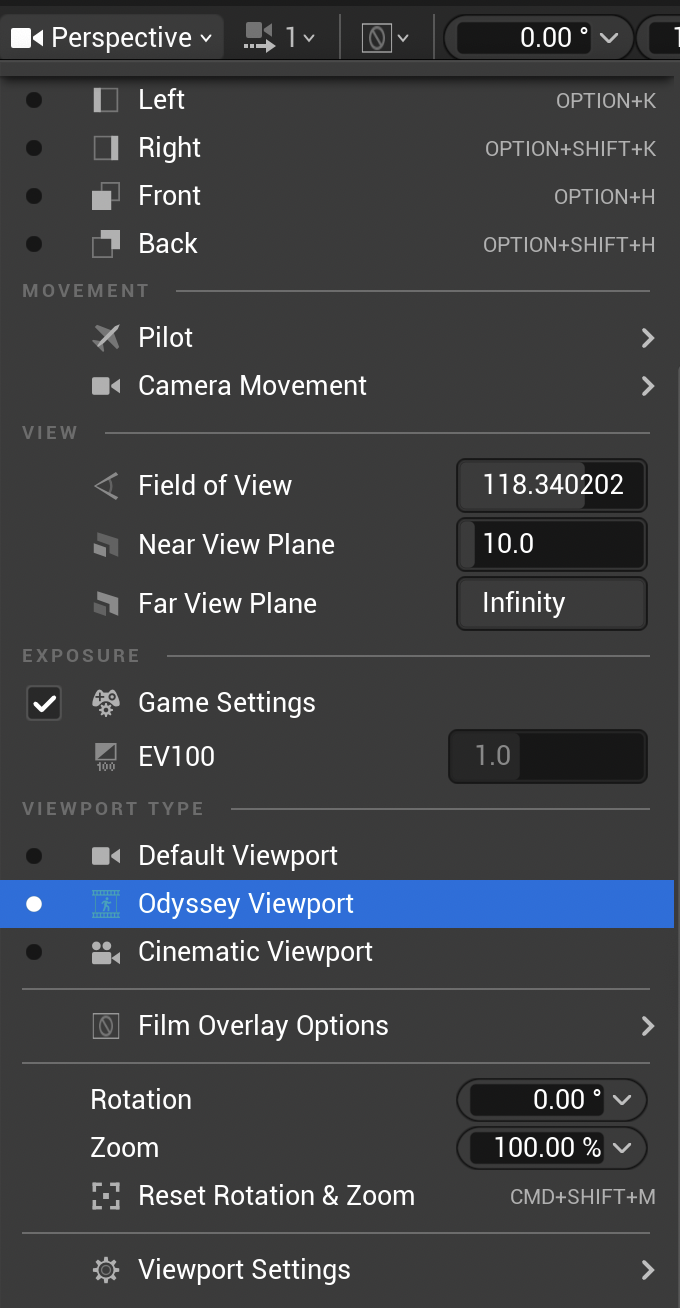Click the Reset Rotation & Zoom icon

point(106,1196)
